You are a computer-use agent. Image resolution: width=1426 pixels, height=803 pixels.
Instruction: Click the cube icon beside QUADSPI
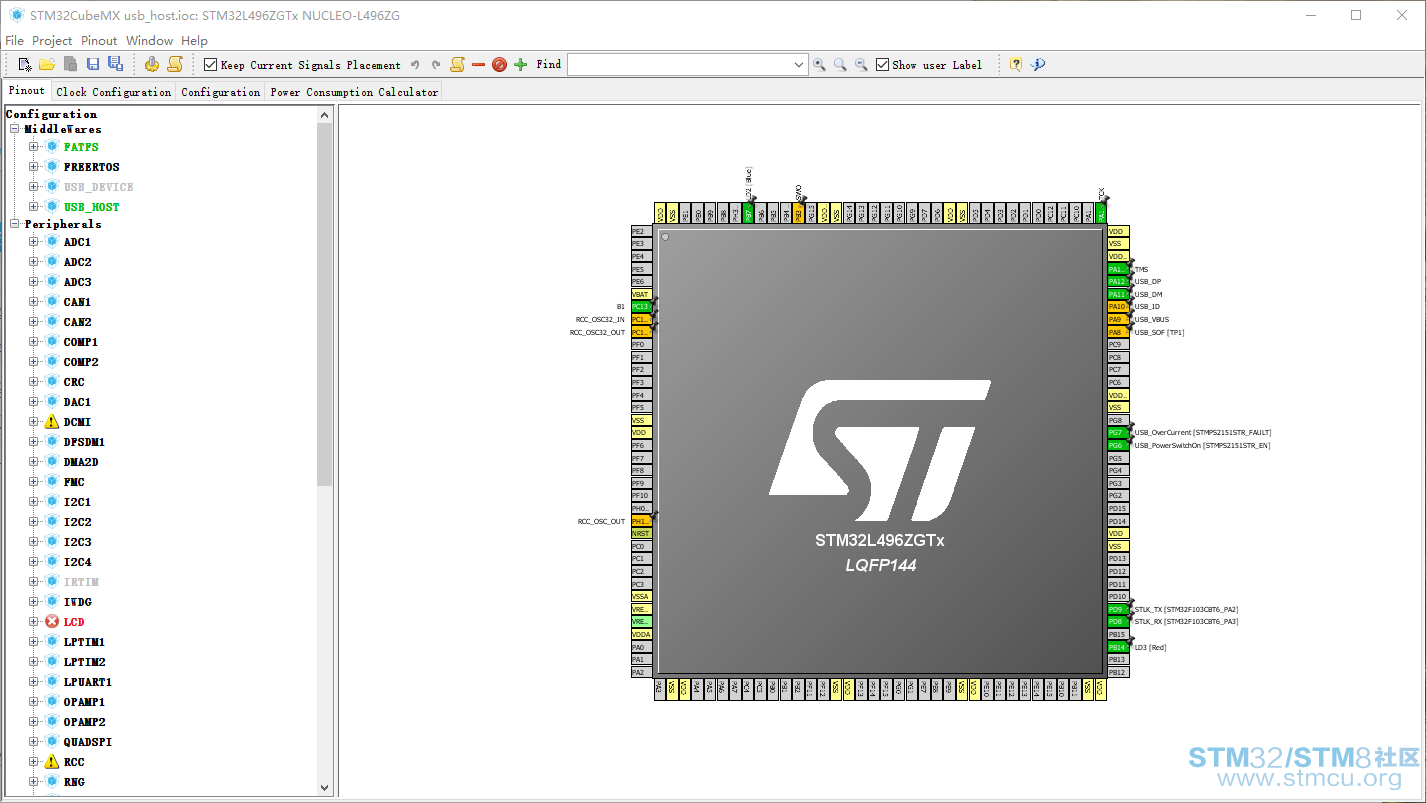52,742
